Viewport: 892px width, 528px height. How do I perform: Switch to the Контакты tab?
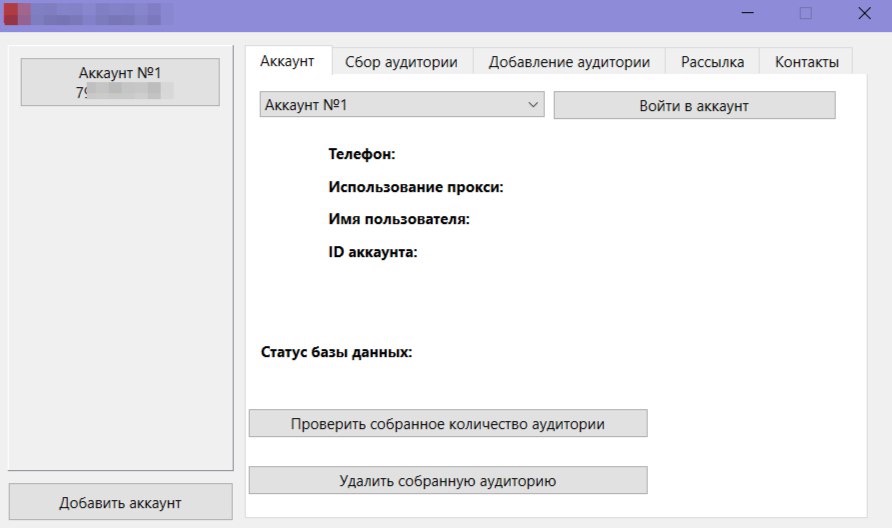pyautogui.click(x=806, y=61)
